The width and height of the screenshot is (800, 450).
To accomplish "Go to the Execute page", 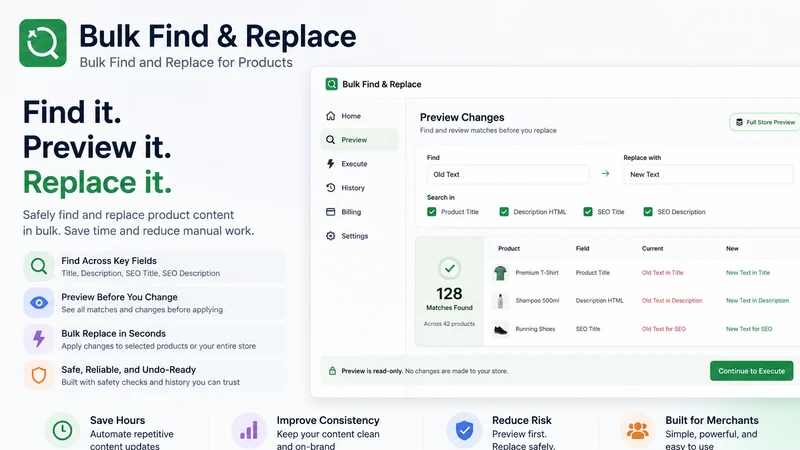I will 359,164.
